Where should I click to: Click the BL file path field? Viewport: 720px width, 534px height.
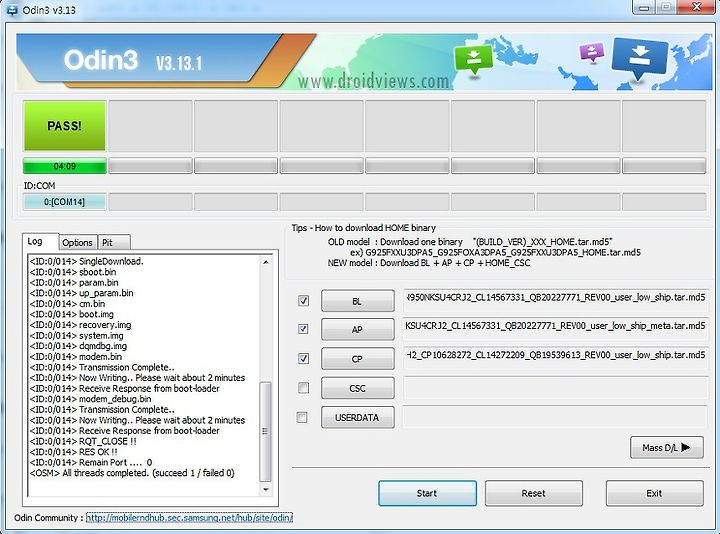pyautogui.click(x=556, y=301)
